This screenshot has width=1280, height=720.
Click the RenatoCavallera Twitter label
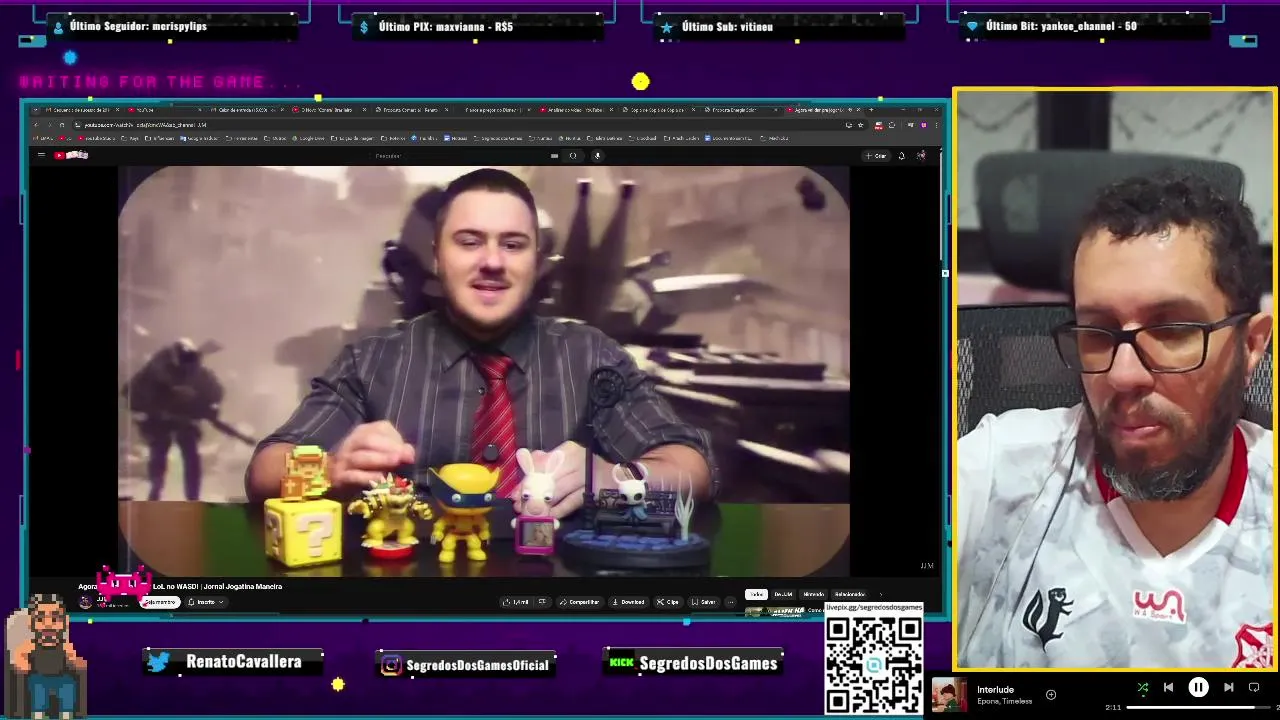[x=243, y=662]
